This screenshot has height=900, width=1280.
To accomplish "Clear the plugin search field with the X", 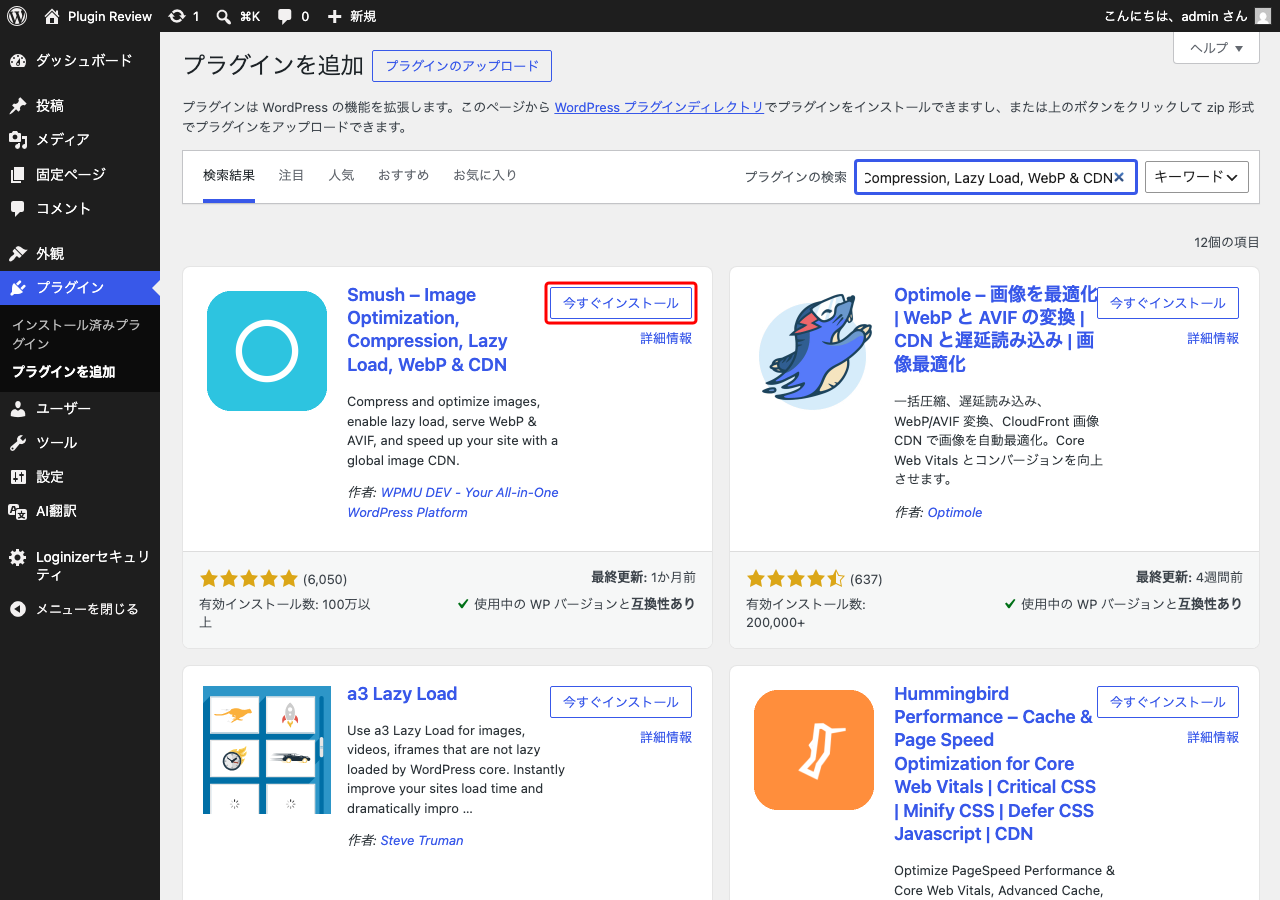I will 1119,177.
